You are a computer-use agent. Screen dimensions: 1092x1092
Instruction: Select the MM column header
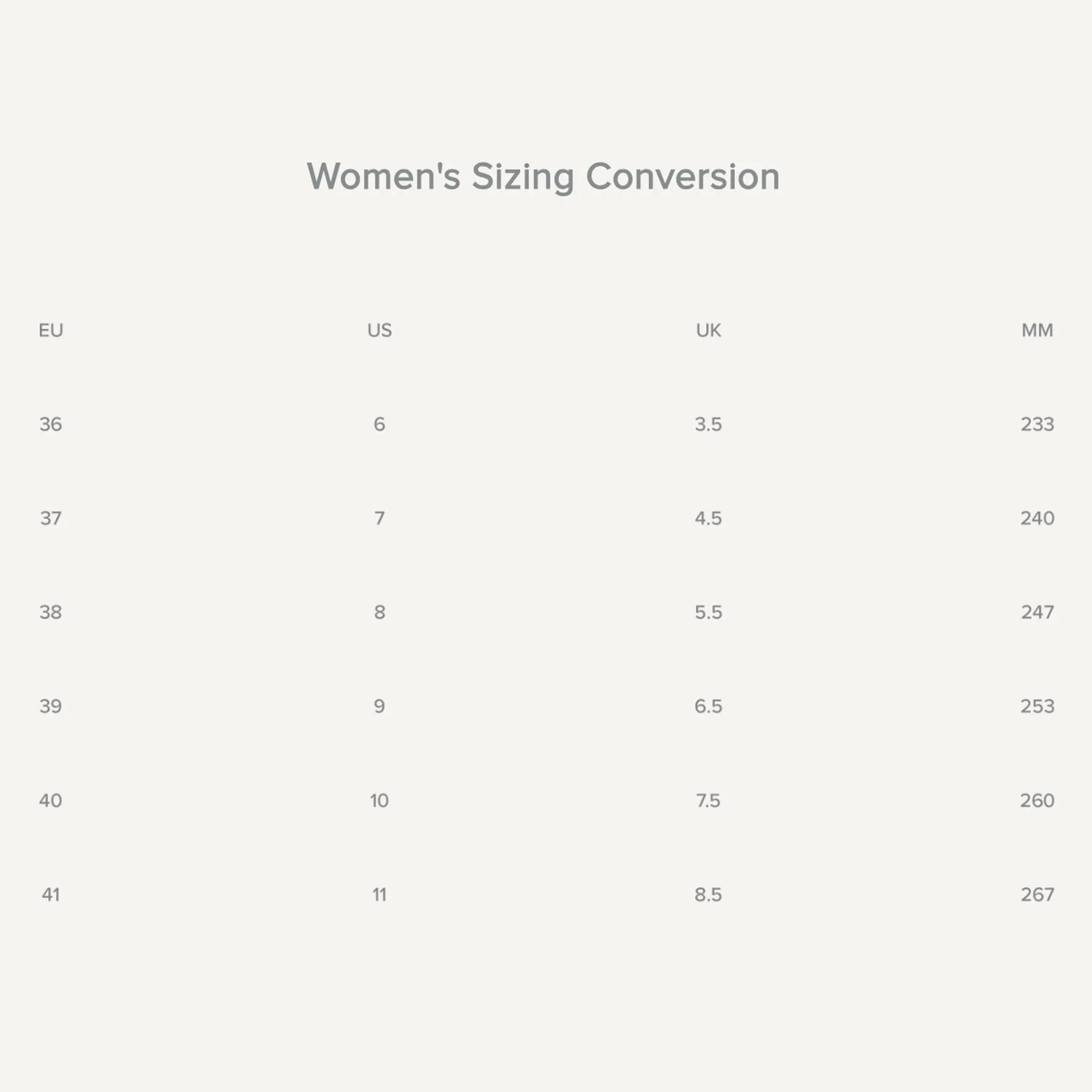click(1037, 330)
